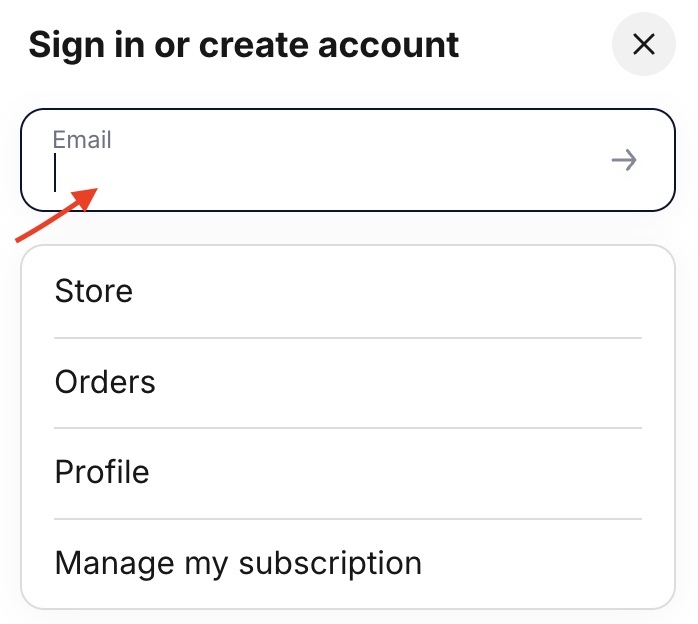Open the Store menu item
The image size is (698, 624).
tap(348, 292)
